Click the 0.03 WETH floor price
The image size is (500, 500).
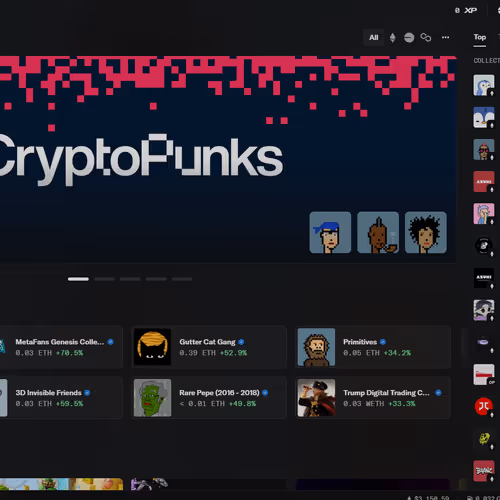[x=364, y=403]
